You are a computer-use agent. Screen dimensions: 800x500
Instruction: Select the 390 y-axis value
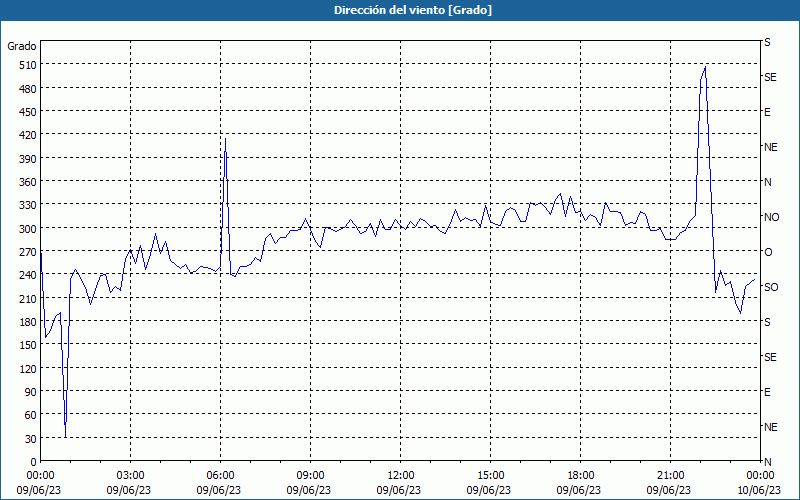27,159
